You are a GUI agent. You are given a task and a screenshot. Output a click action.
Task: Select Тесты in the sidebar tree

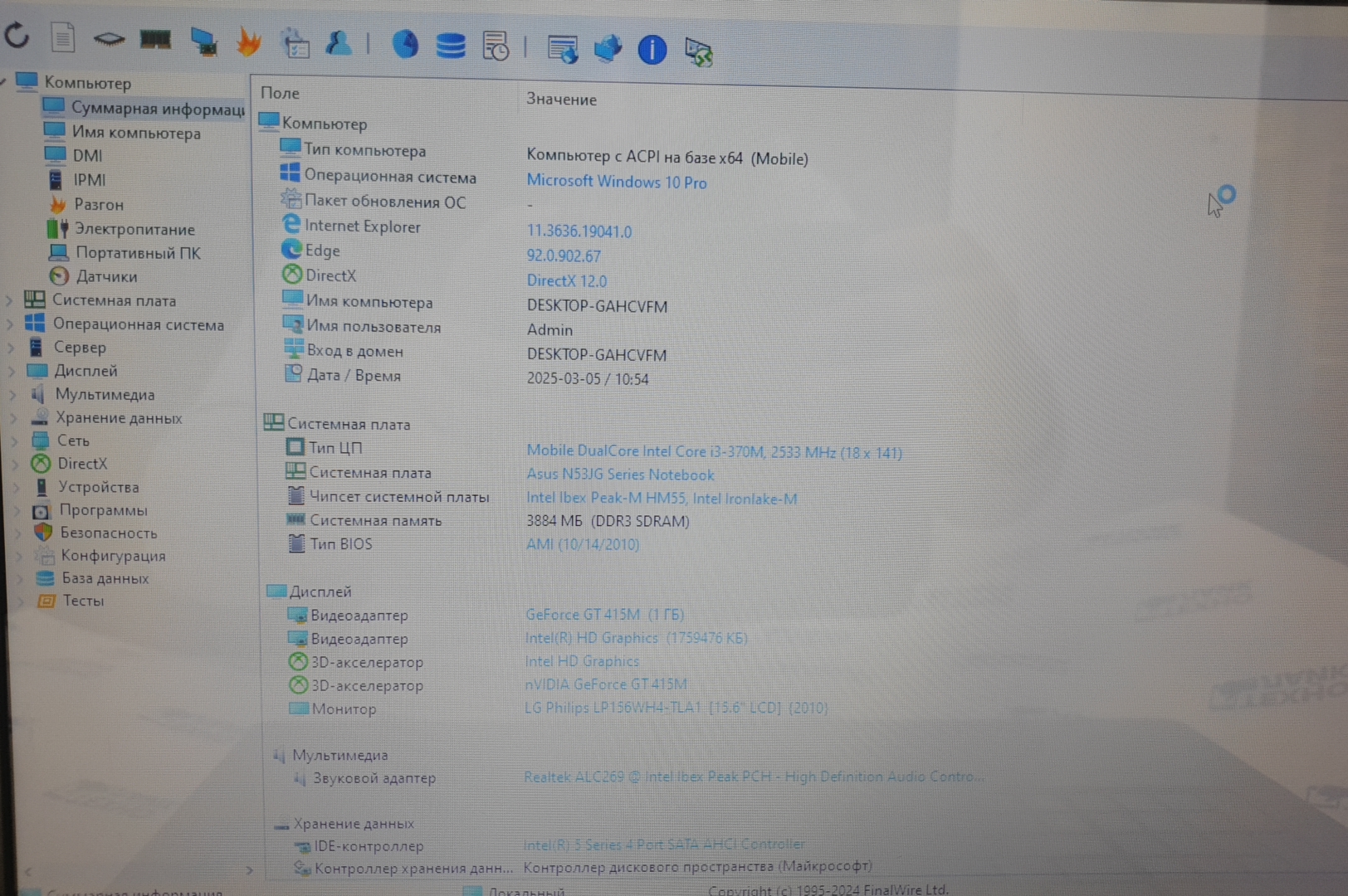click(x=83, y=601)
